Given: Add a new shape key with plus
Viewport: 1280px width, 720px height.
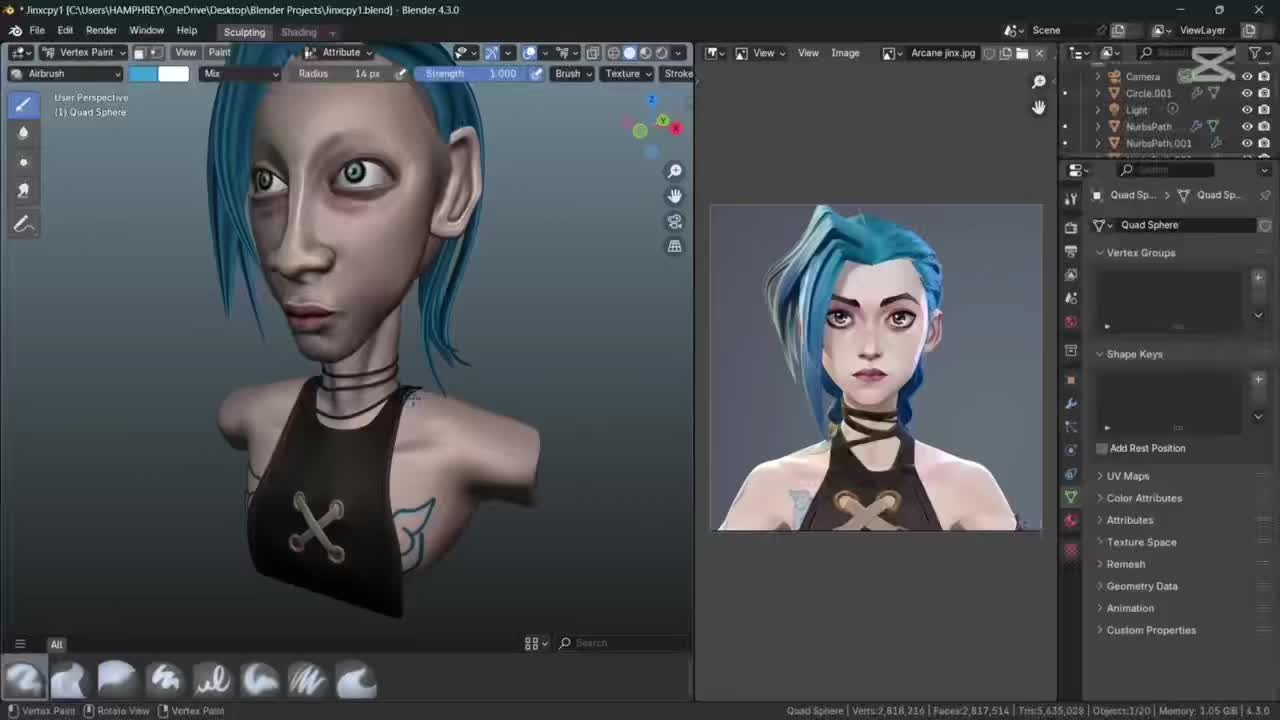Looking at the screenshot, I should [x=1258, y=379].
